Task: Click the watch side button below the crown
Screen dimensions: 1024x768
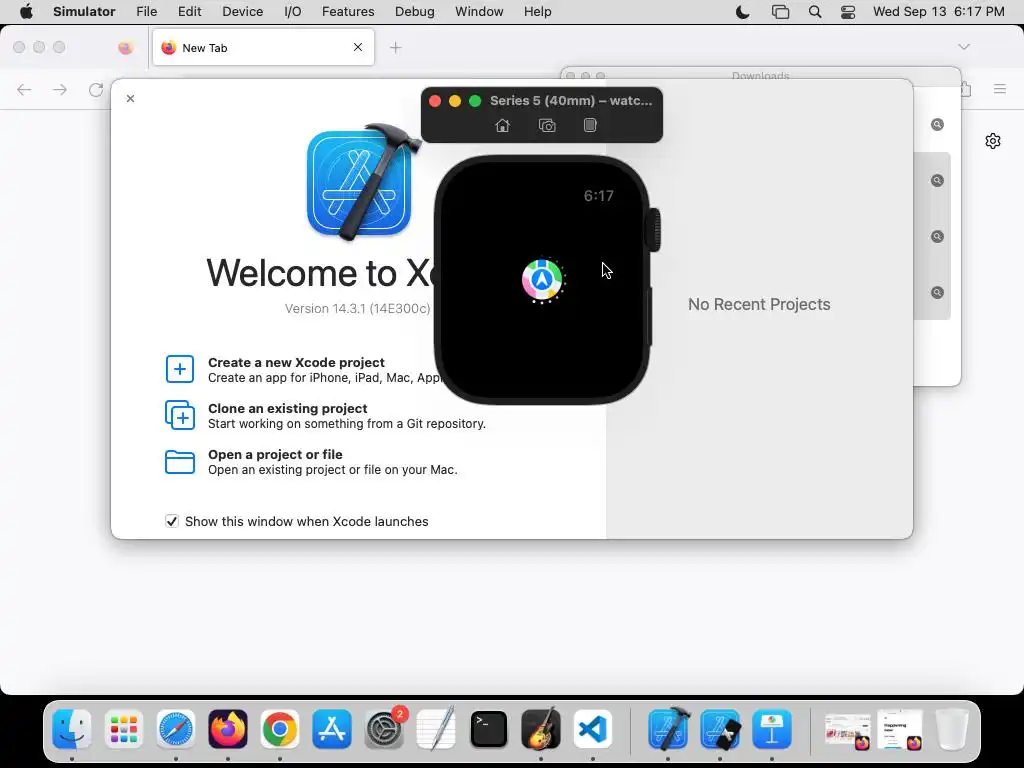Action: pyautogui.click(x=649, y=317)
